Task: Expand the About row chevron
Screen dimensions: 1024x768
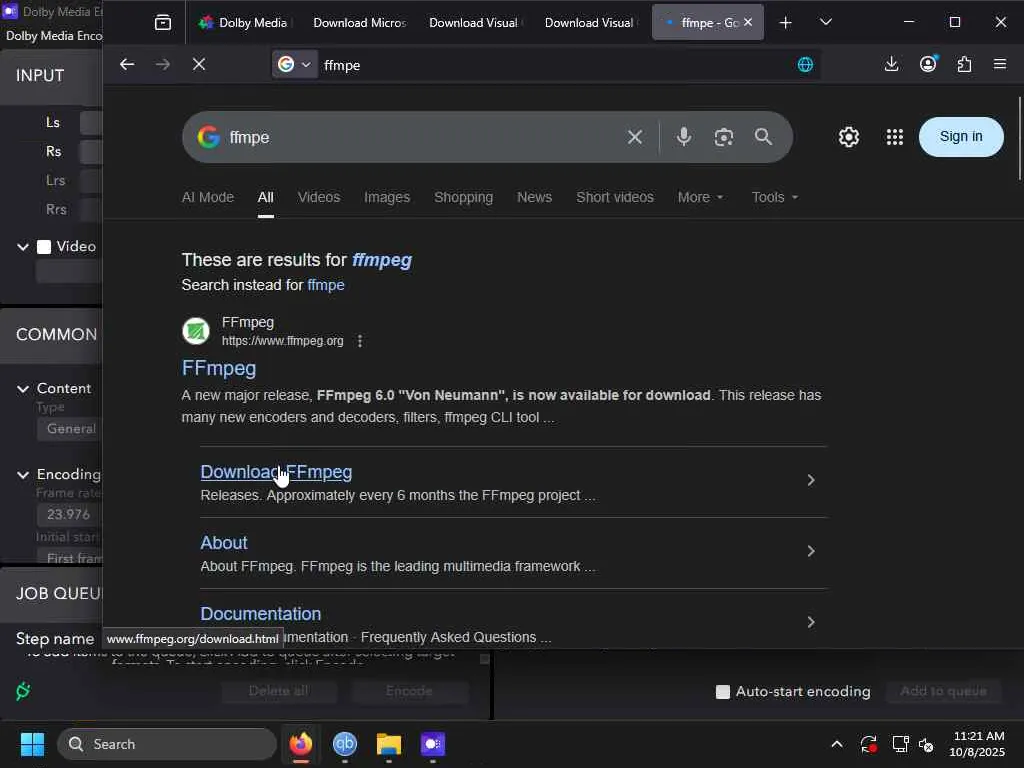Action: pyautogui.click(x=810, y=551)
